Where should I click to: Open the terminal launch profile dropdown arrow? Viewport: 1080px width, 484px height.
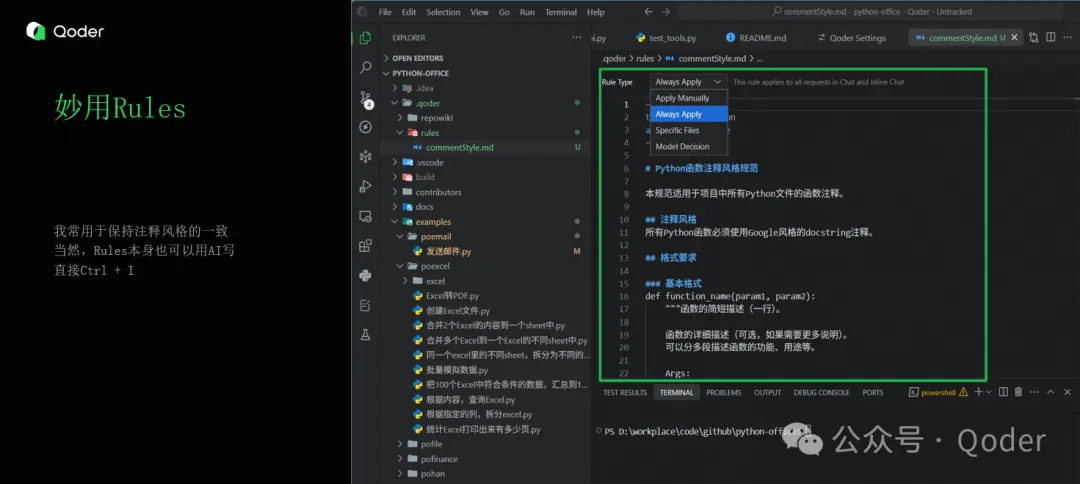coord(988,392)
